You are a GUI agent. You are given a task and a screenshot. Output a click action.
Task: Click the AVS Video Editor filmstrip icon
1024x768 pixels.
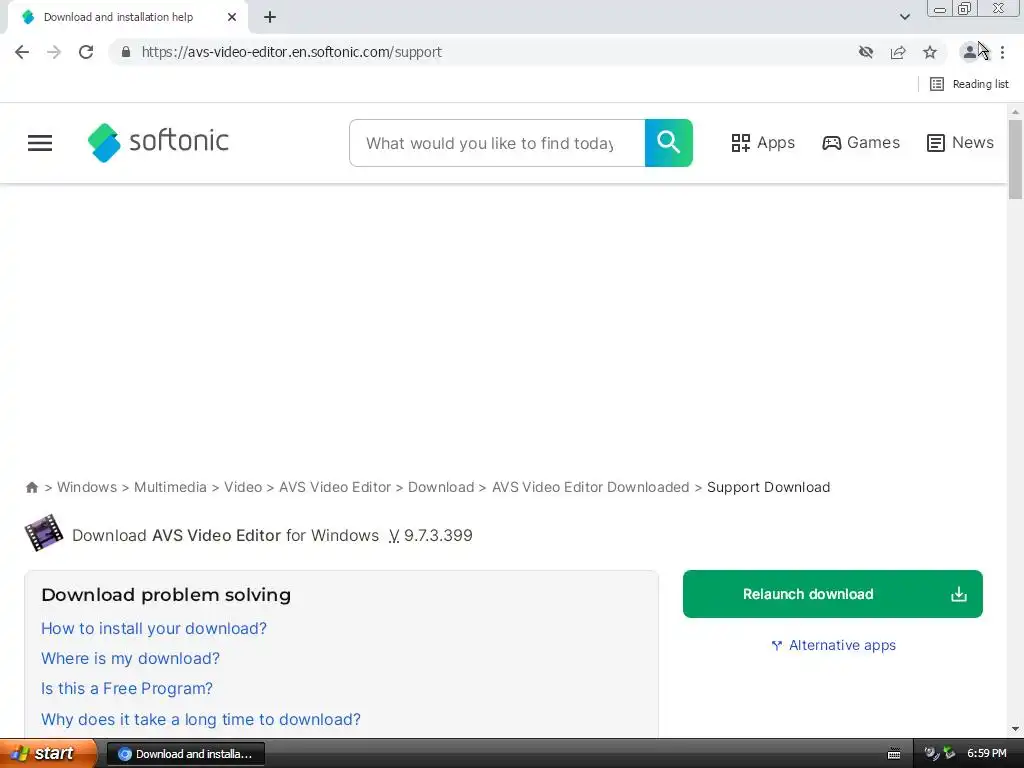[44, 533]
